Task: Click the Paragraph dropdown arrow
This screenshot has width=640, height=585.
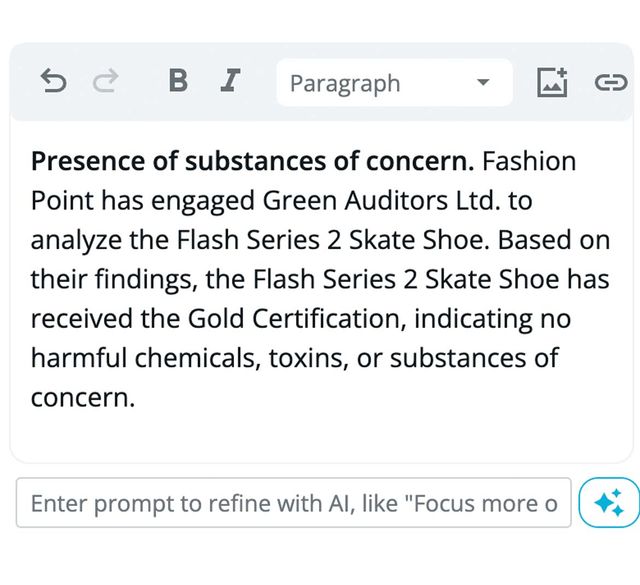Action: click(x=483, y=83)
